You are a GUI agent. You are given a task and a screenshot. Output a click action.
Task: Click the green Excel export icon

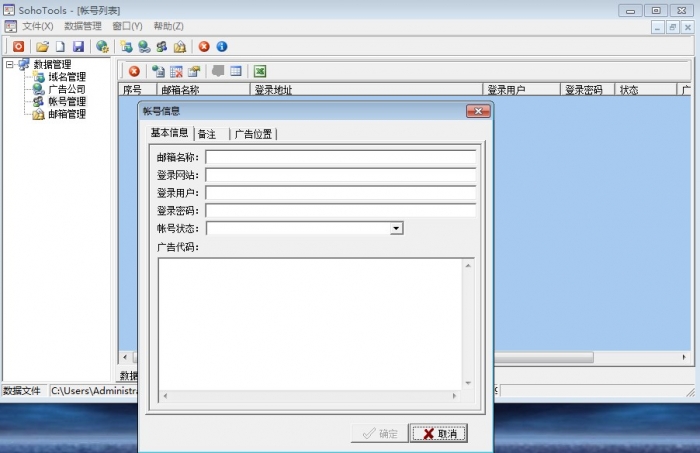tap(260, 71)
